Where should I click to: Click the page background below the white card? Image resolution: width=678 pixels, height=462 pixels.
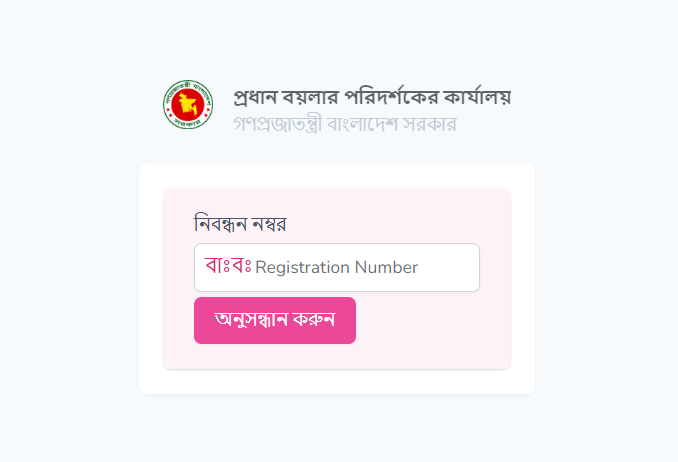click(336, 428)
